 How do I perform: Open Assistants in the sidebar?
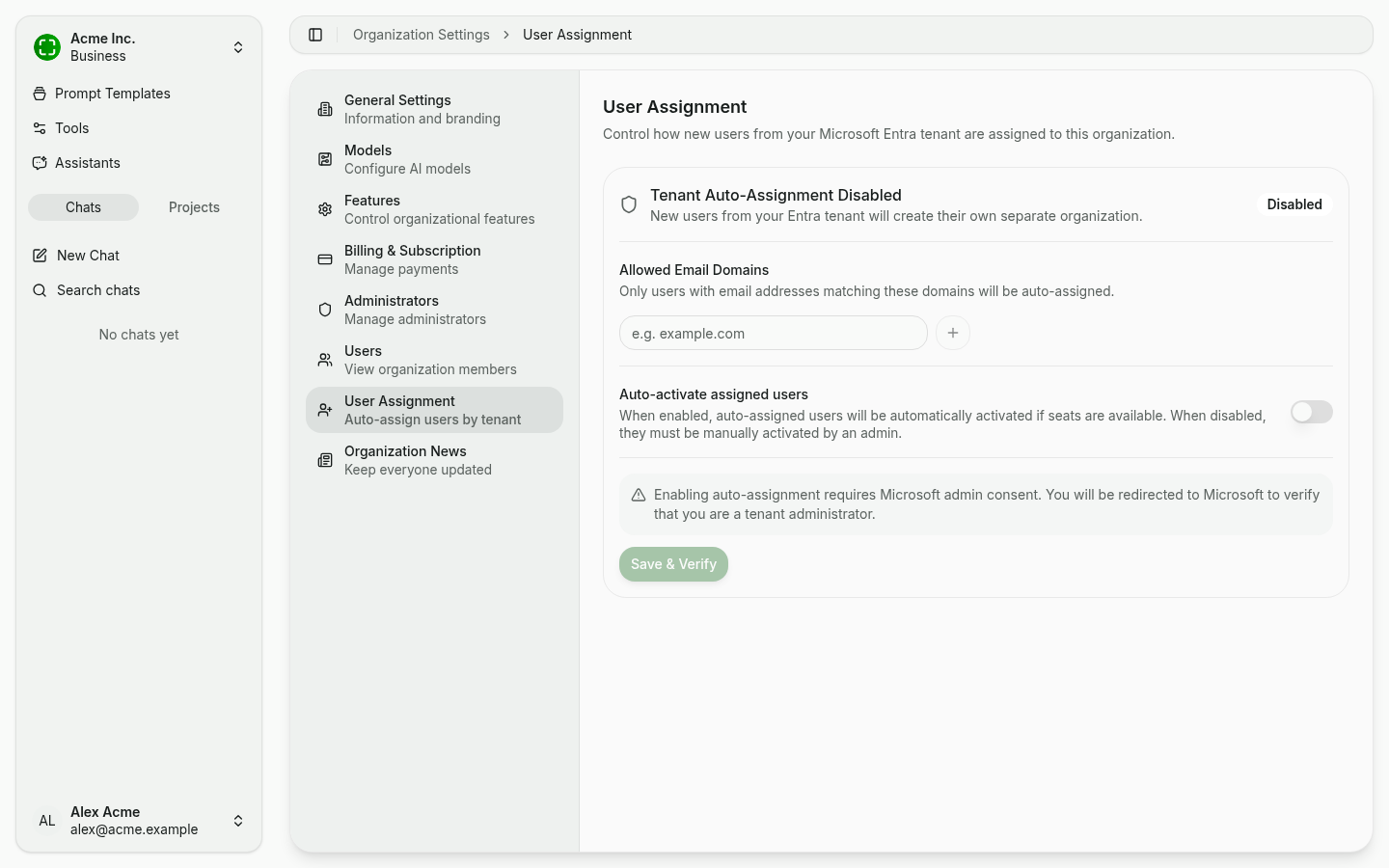point(139,163)
